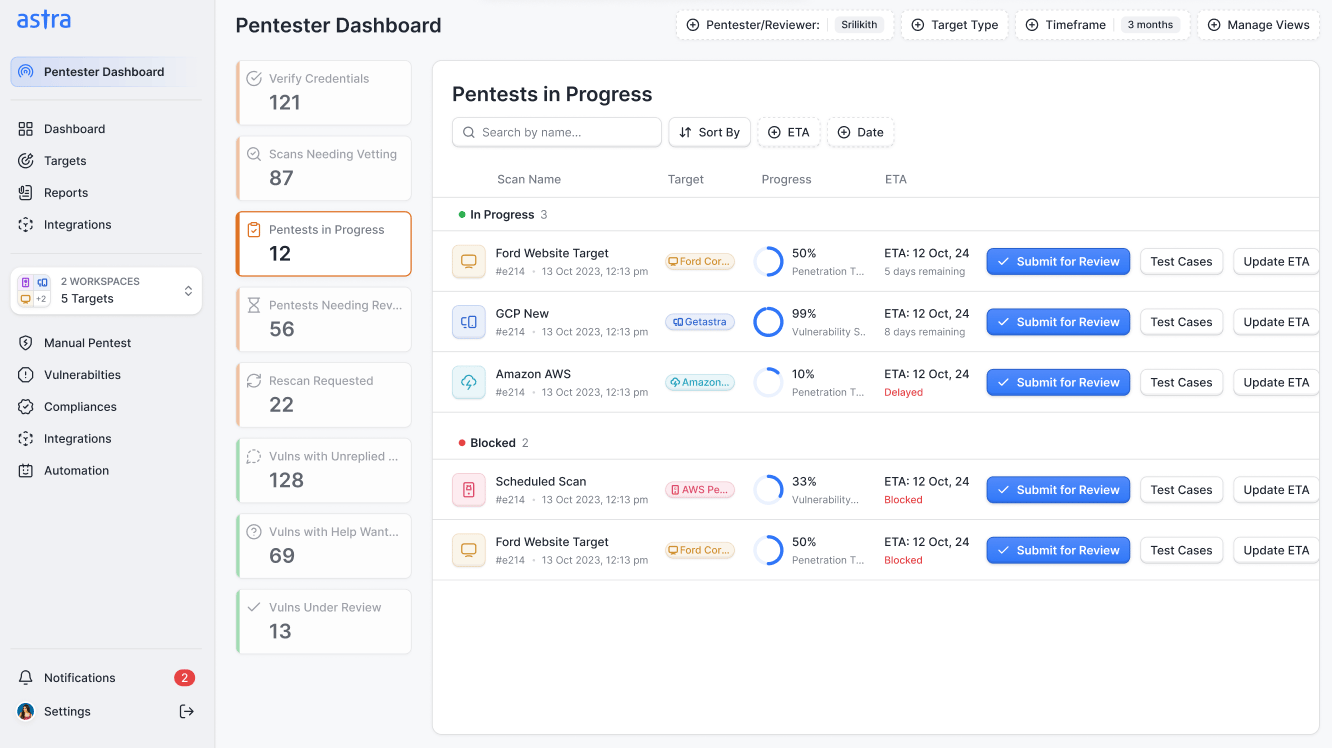The height and width of the screenshot is (748, 1332).
Task: Open the Pentester/Reviewer filter
Action: click(786, 25)
